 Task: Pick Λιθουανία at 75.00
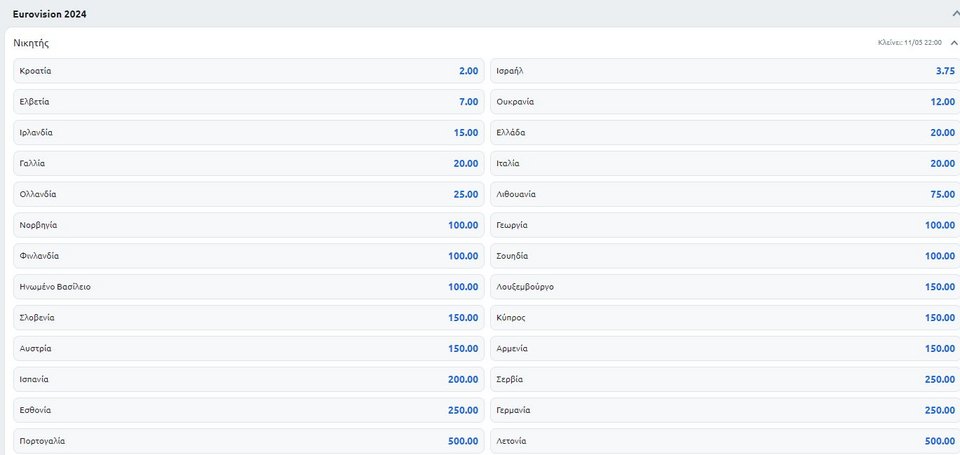point(725,194)
